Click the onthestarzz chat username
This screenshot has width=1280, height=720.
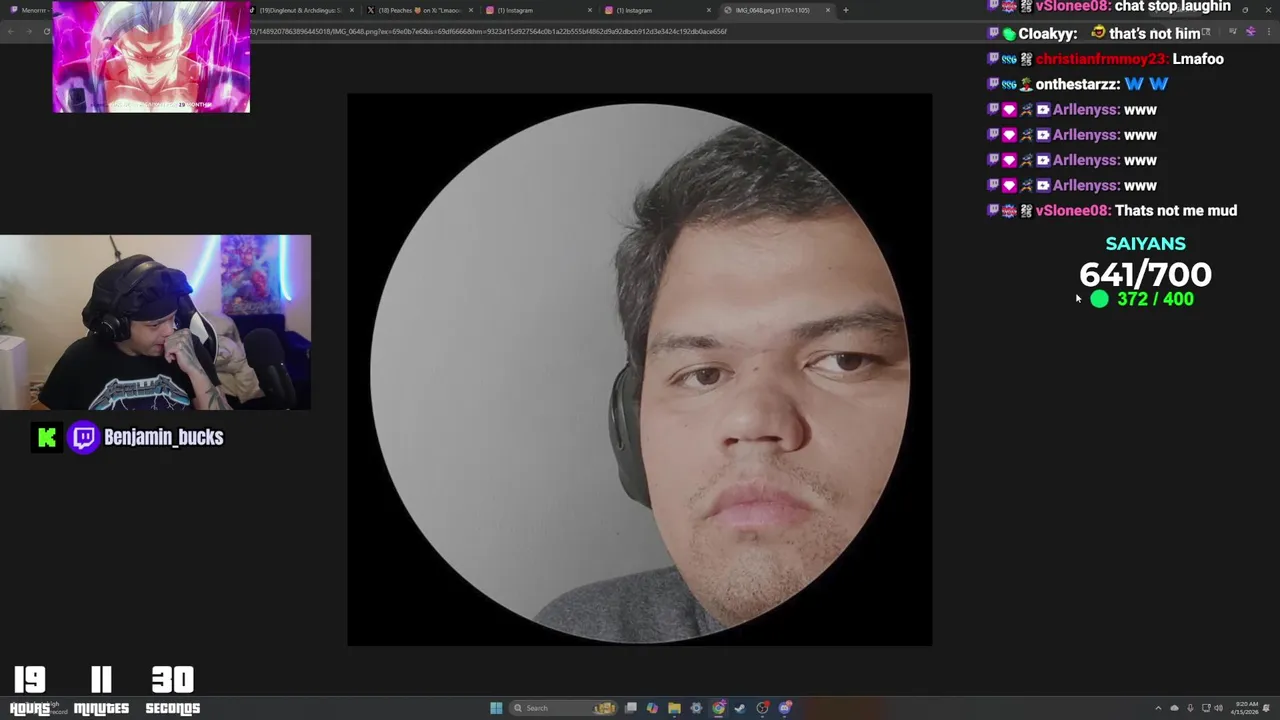point(1078,84)
